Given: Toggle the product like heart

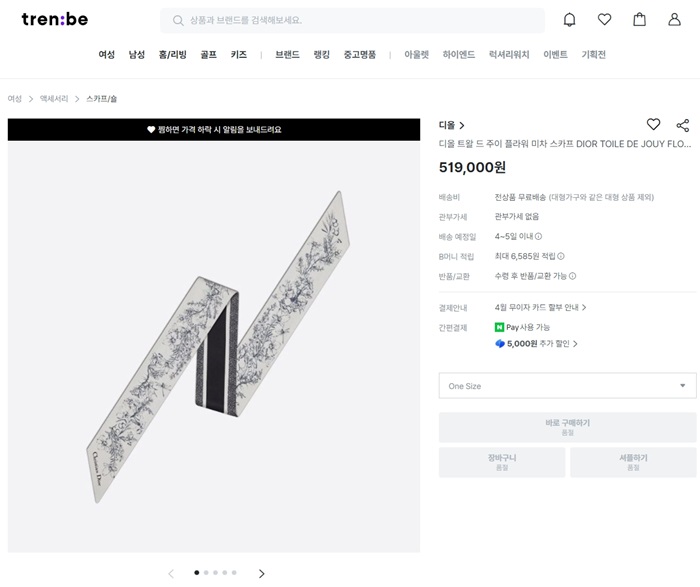Looking at the screenshot, I should [653, 125].
